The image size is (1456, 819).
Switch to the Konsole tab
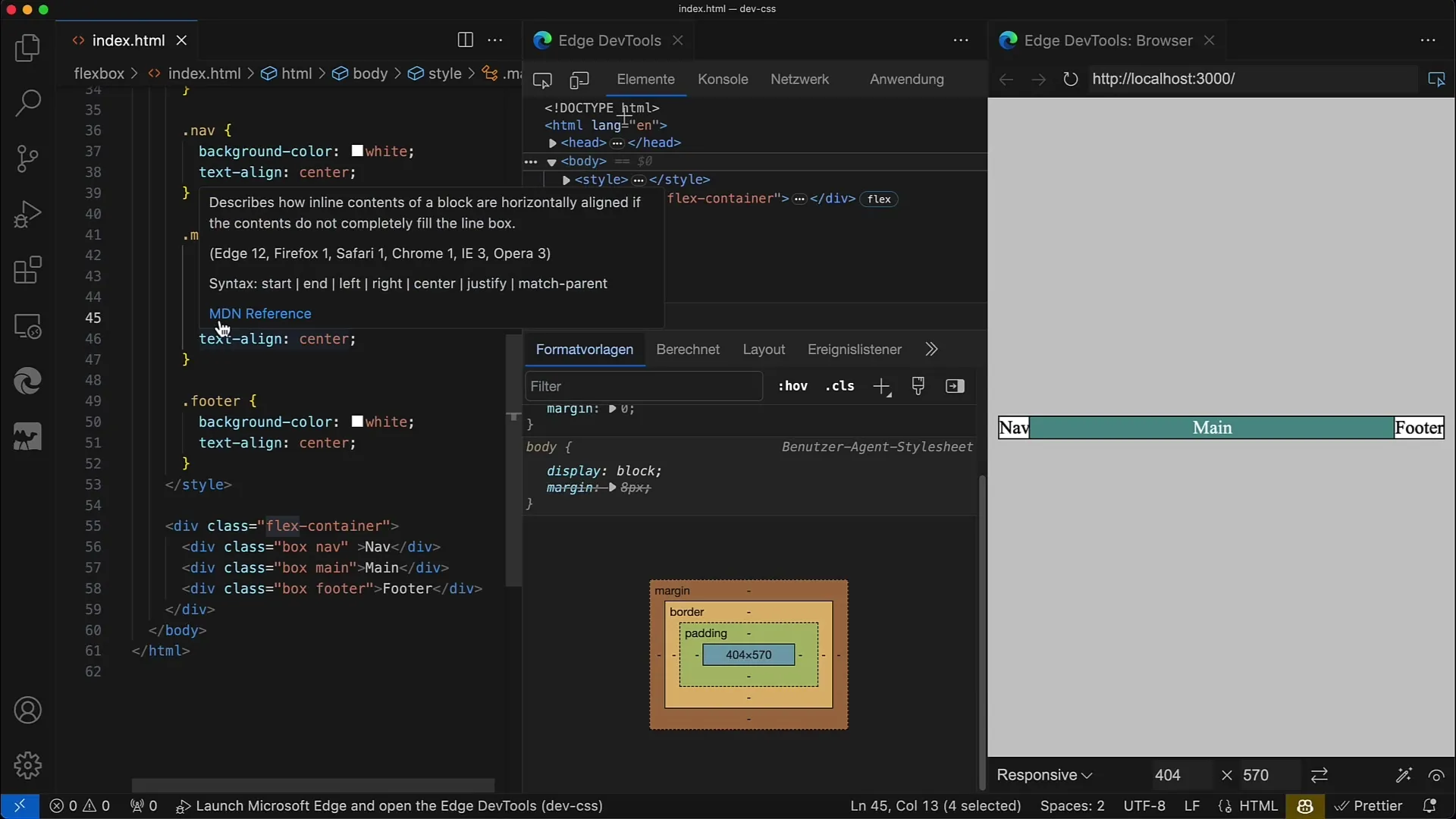pyautogui.click(x=723, y=80)
